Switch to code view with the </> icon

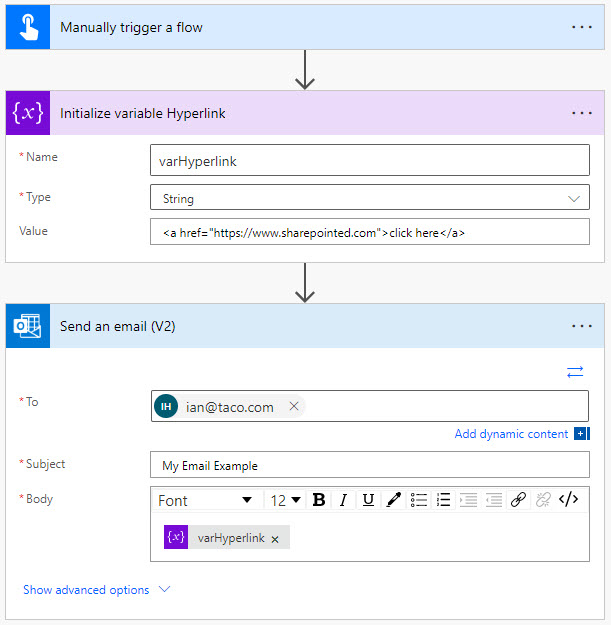click(568, 499)
